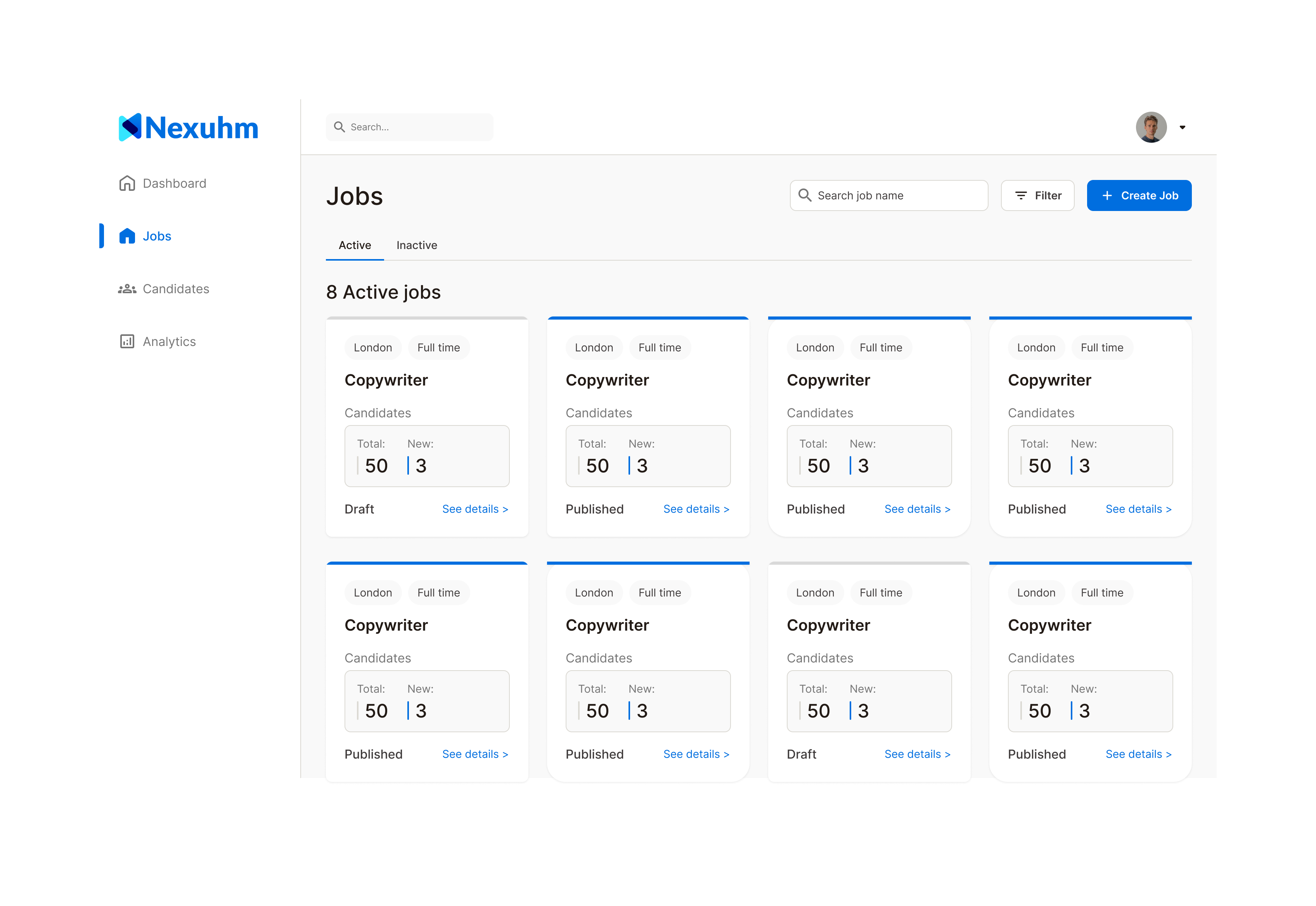Expand the profile dropdown arrow
1316x906 pixels.
(x=1182, y=127)
